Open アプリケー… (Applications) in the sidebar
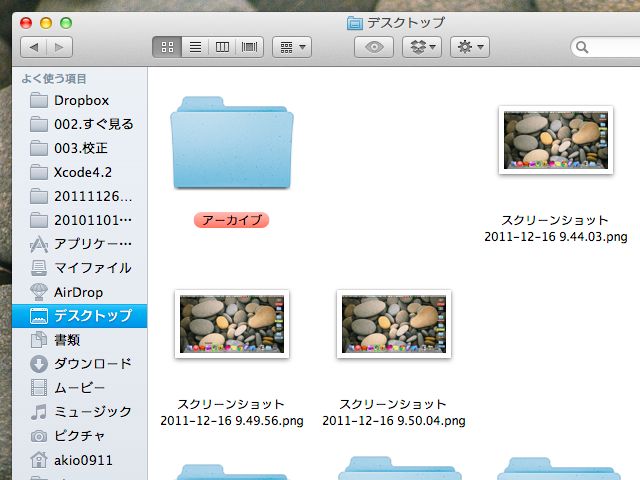This screenshot has height=480, width=640. click(80, 244)
